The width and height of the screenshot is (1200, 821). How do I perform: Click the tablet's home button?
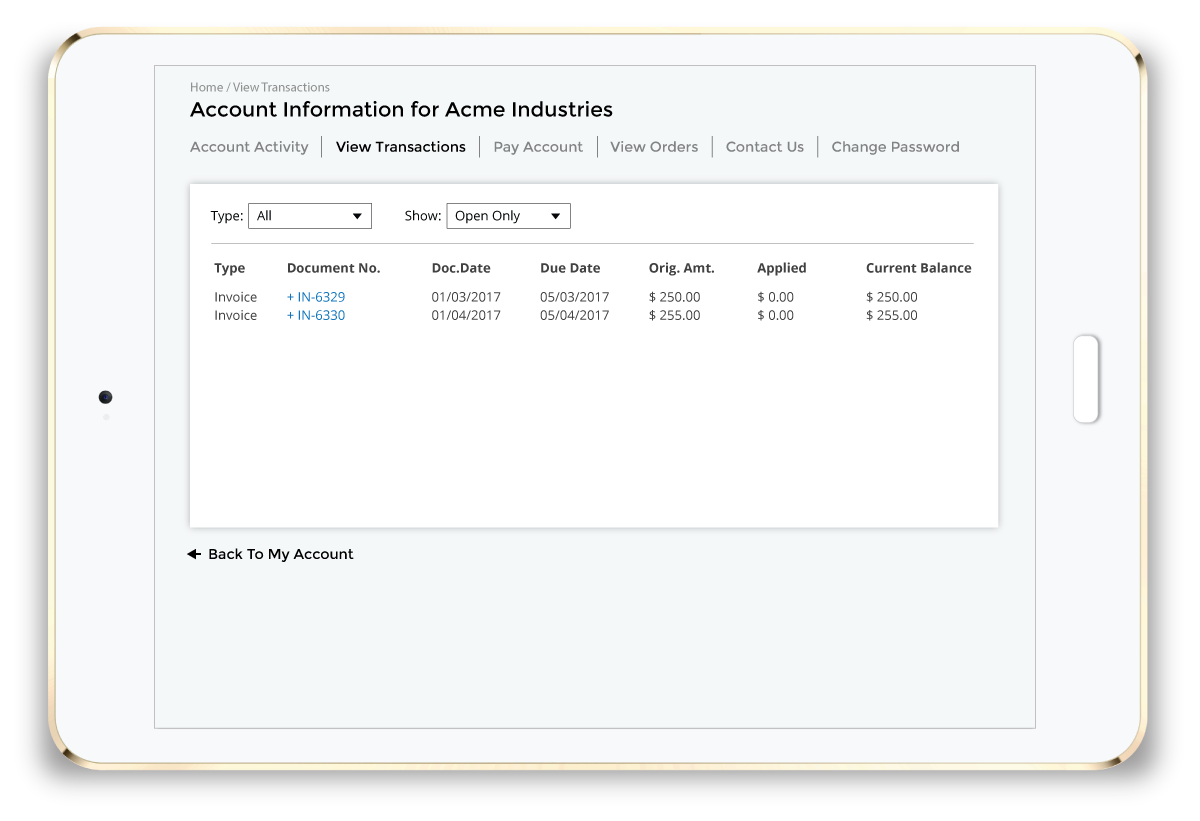point(1086,379)
